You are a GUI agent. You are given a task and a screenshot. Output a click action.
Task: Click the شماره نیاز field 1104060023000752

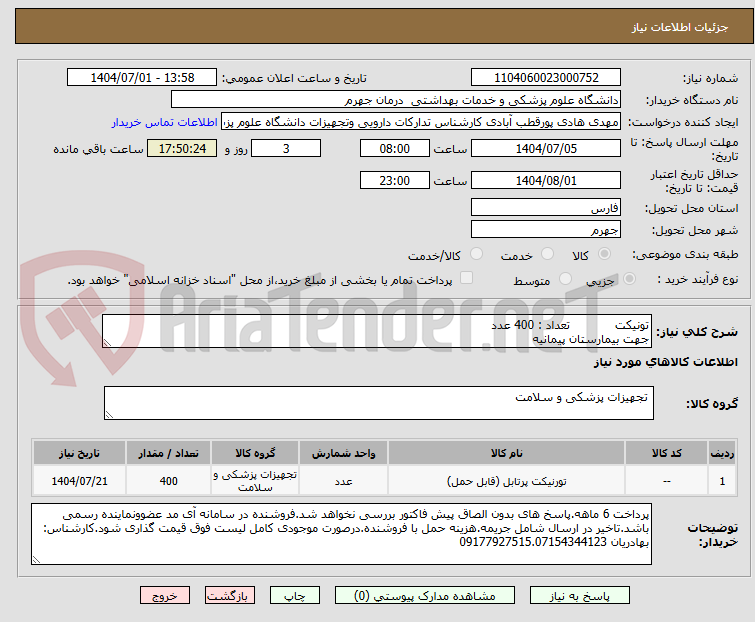[546, 78]
